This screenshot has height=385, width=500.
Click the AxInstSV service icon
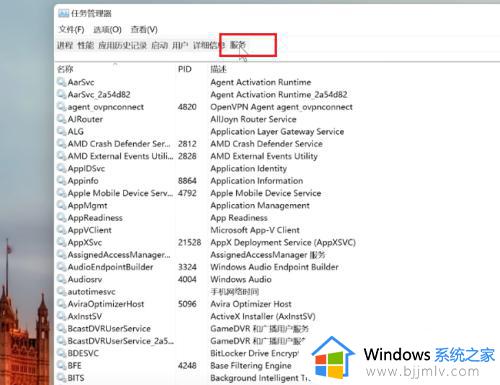pyautogui.click(x=62, y=316)
